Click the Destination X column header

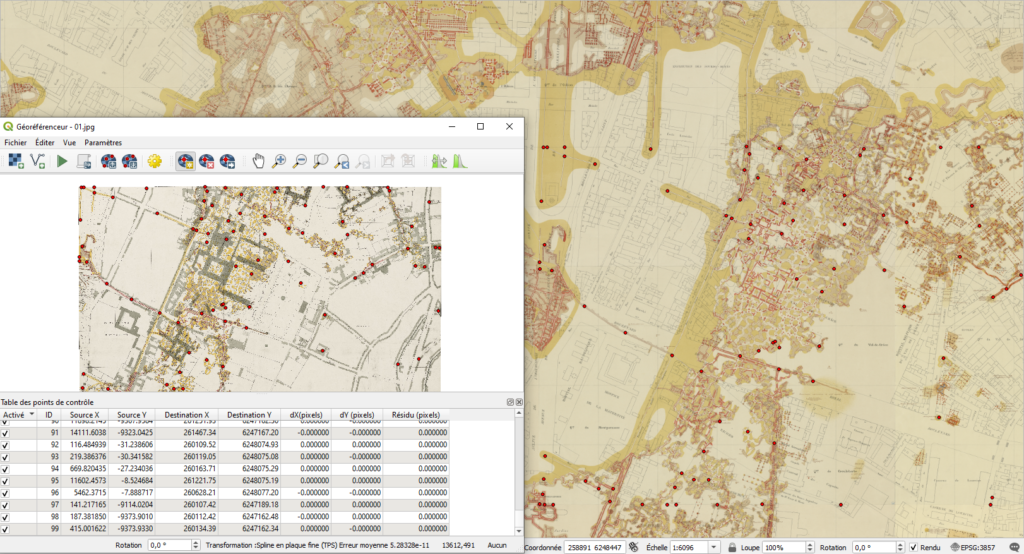(x=187, y=414)
